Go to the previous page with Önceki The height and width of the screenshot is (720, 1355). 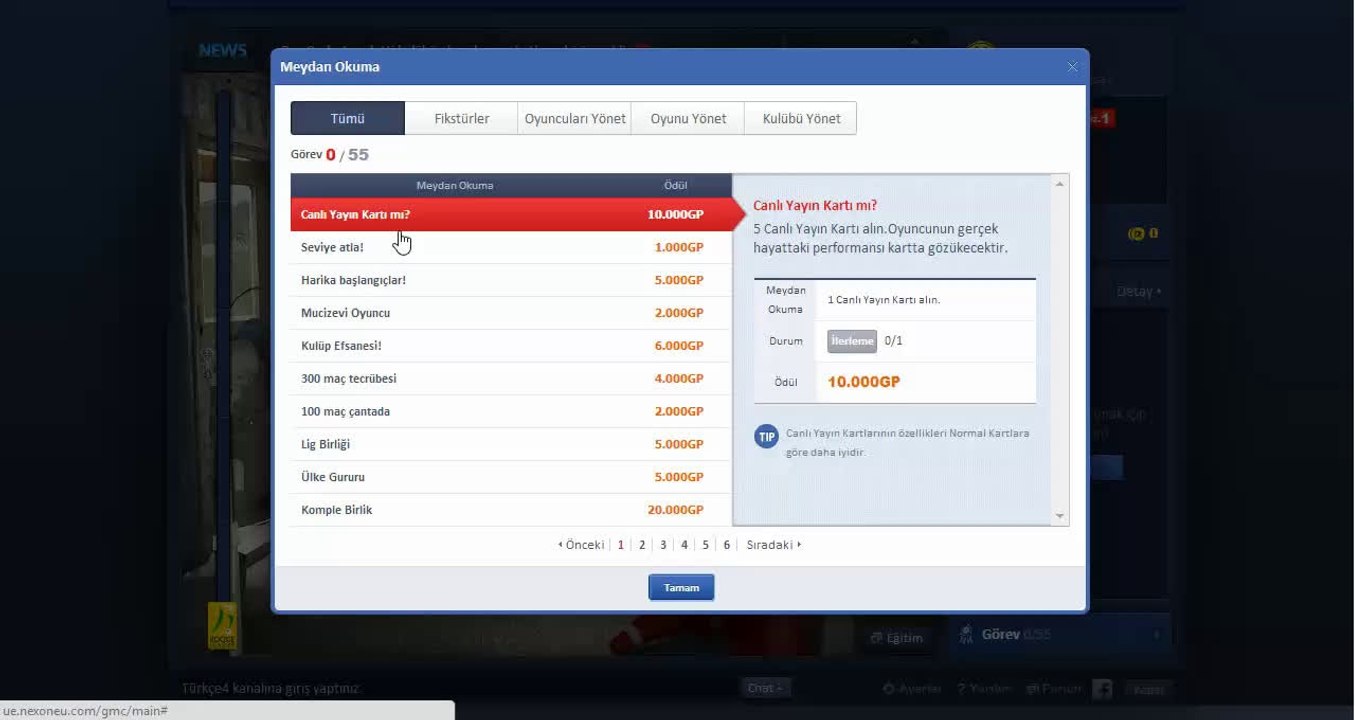pyautogui.click(x=581, y=545)
